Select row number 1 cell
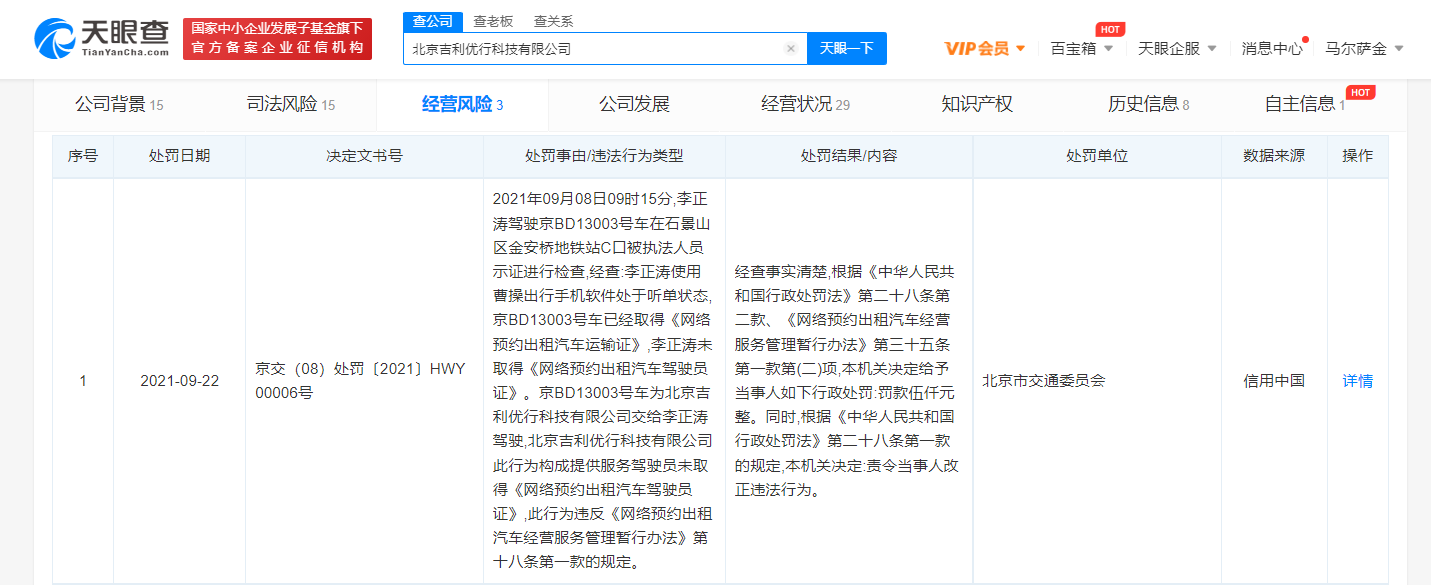Image resolution: width=1431 pixels, height=585 pixels. [x=83, y=381]
